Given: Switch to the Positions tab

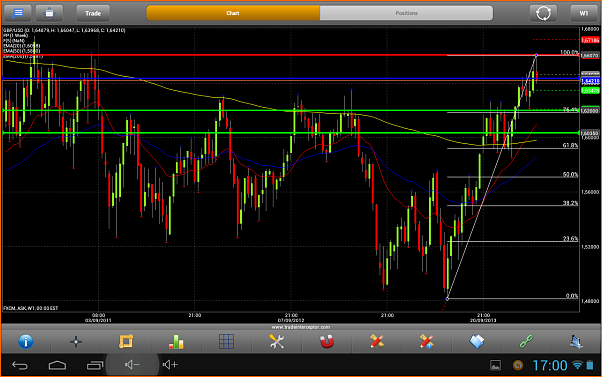Looking at the screenshot, I should point(406,13).
